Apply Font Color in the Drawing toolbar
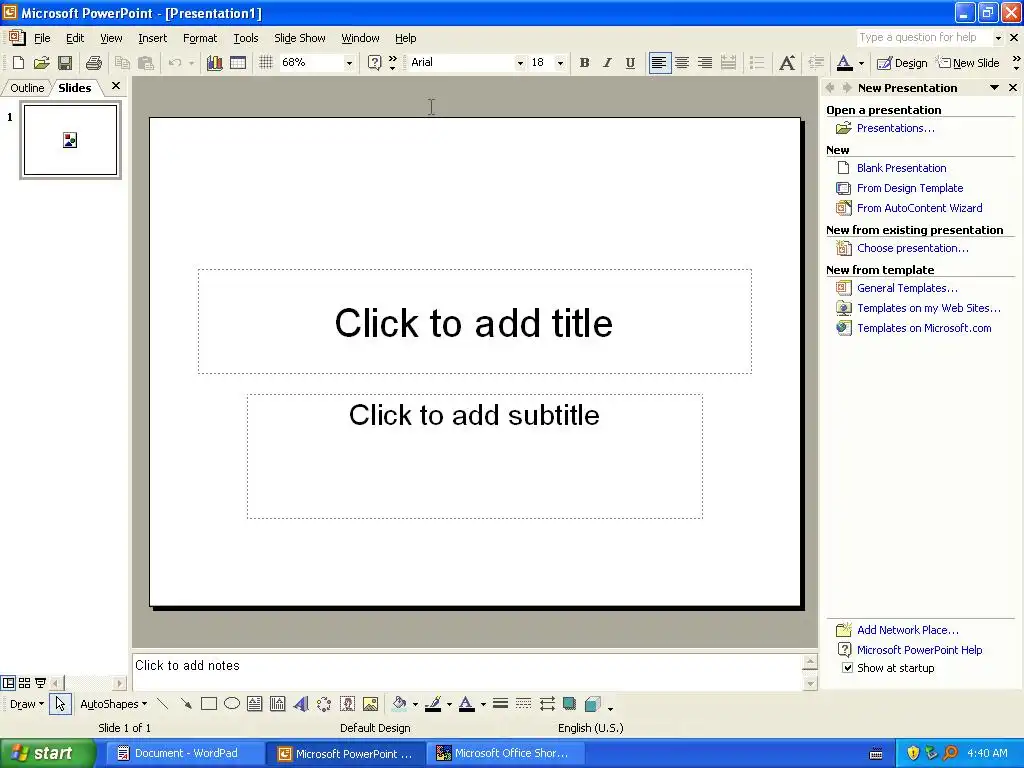 pyautogui.click(x=466, y=704)
